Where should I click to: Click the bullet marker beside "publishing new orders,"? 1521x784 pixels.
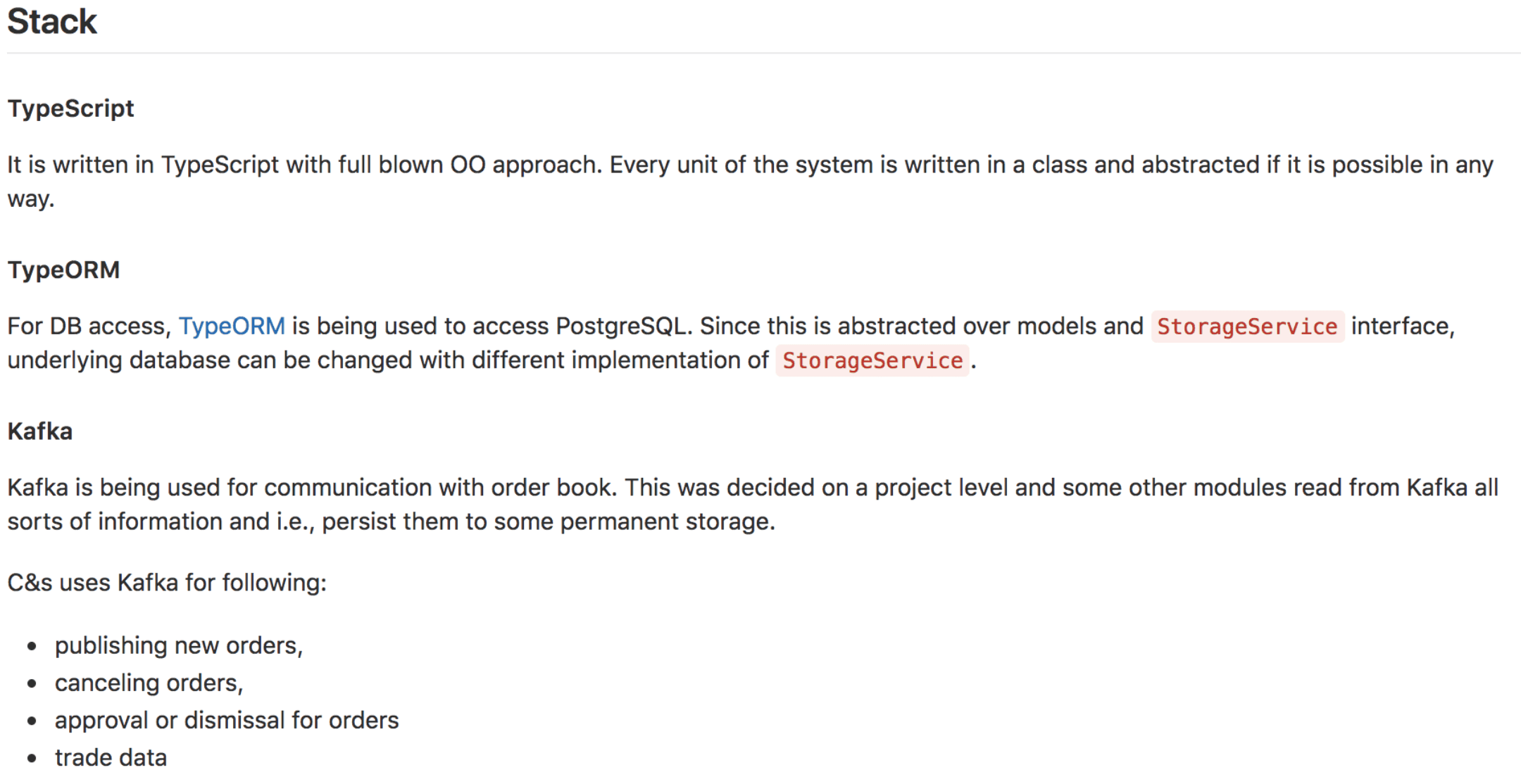pyautogui.click(x=32, y=647)
